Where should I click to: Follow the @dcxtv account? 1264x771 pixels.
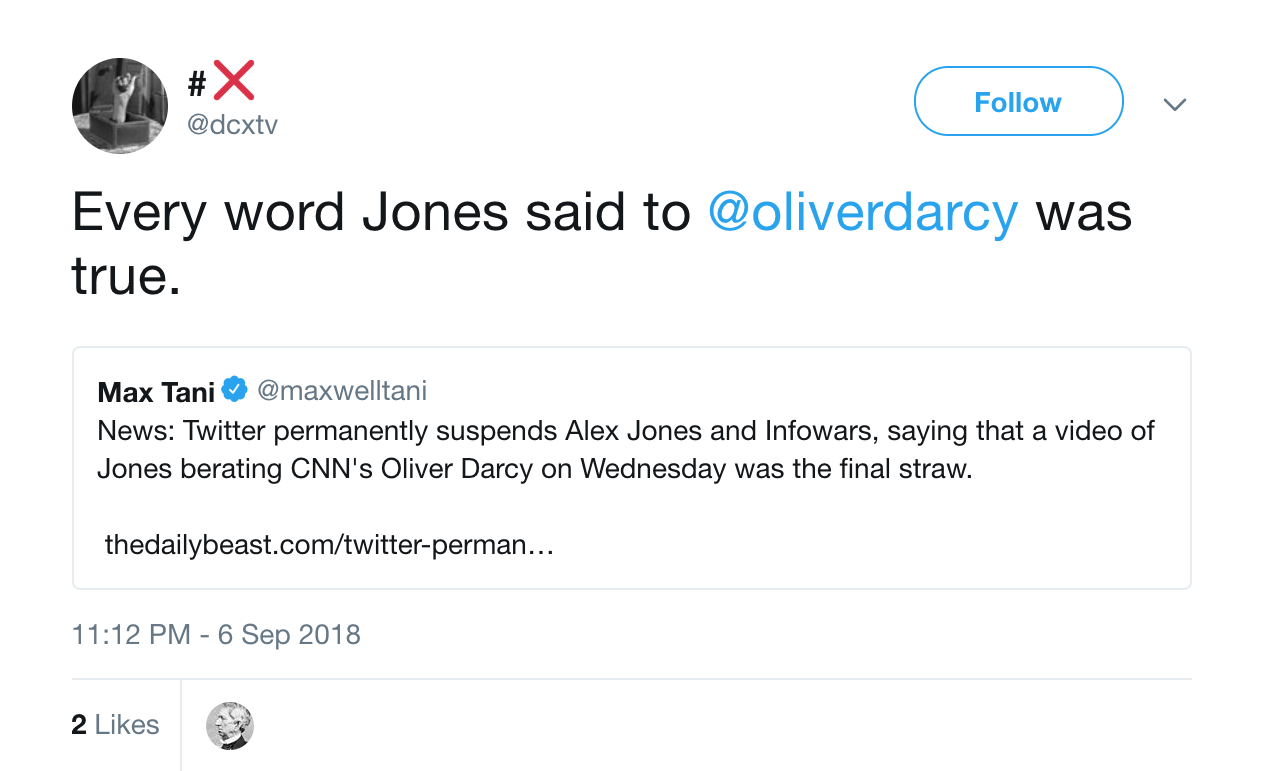point(1018,101)
